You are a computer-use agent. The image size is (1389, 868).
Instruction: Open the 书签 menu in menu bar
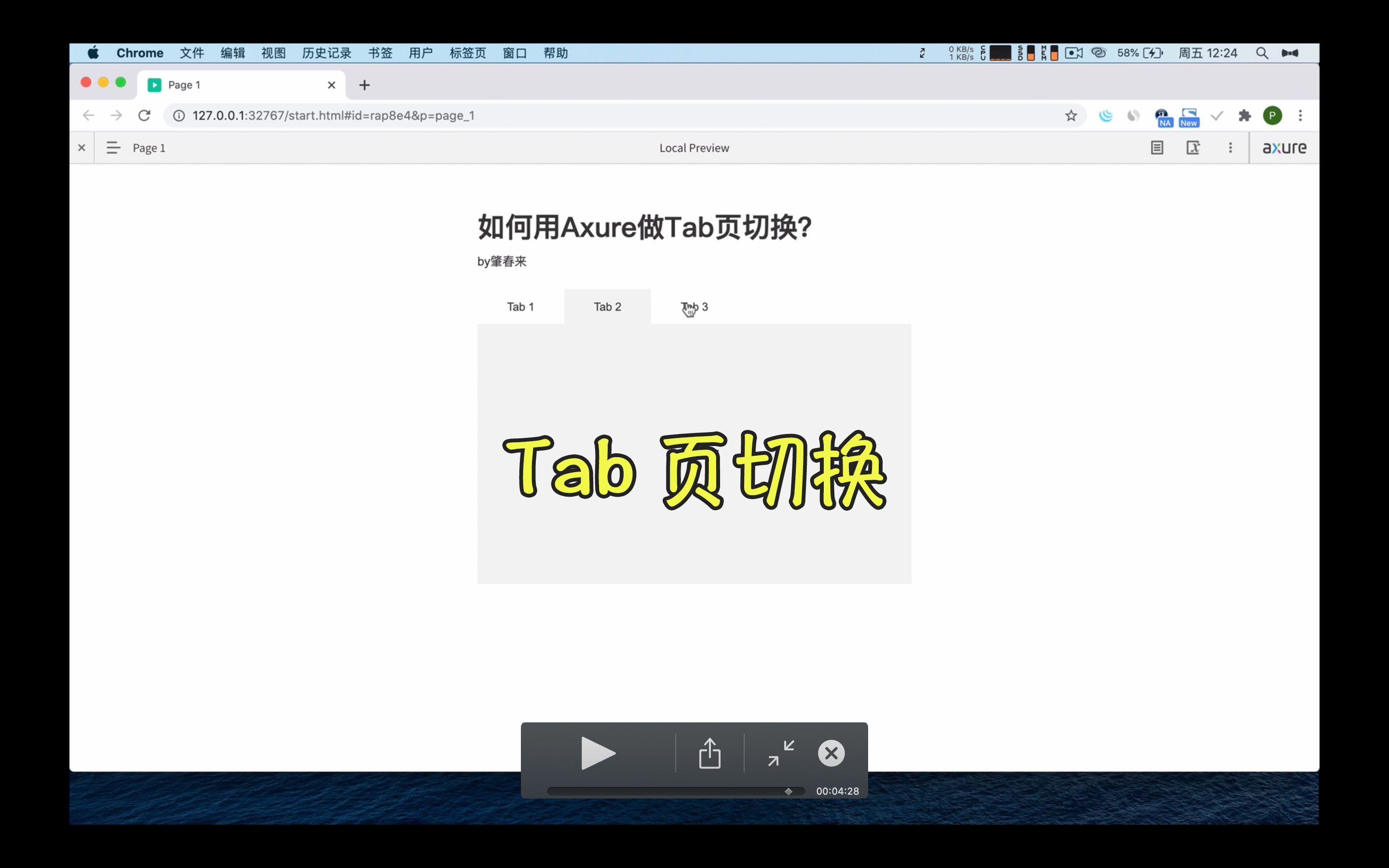(380, 53)
